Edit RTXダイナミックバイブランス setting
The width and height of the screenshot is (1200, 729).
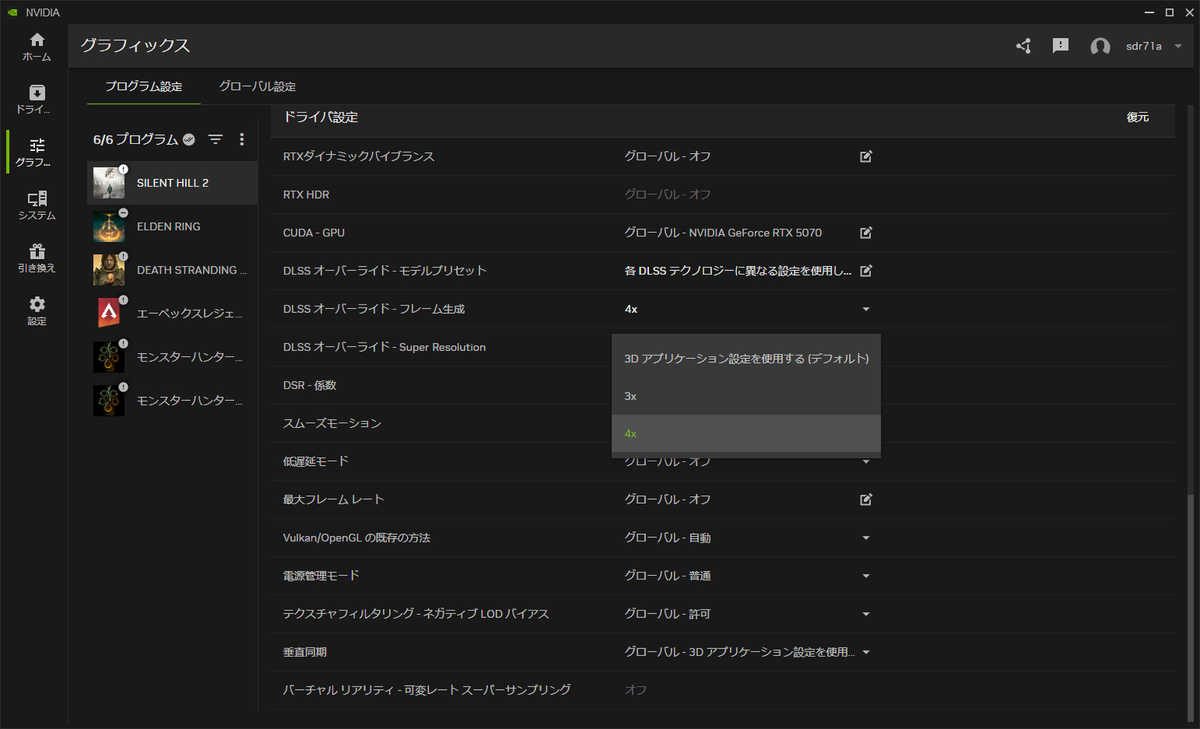pyautogui.click(x=866, y=157)
